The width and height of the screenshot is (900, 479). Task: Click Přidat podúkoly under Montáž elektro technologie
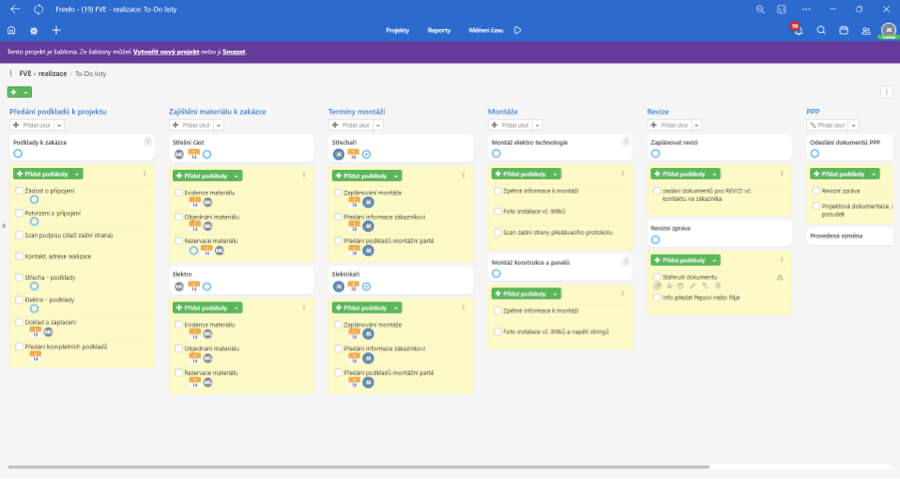pyautogui.click(x=521, y=174)
